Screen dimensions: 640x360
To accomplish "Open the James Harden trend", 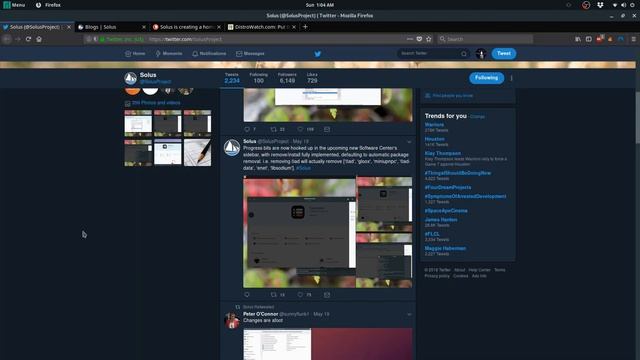I will [x=441, y=220].
